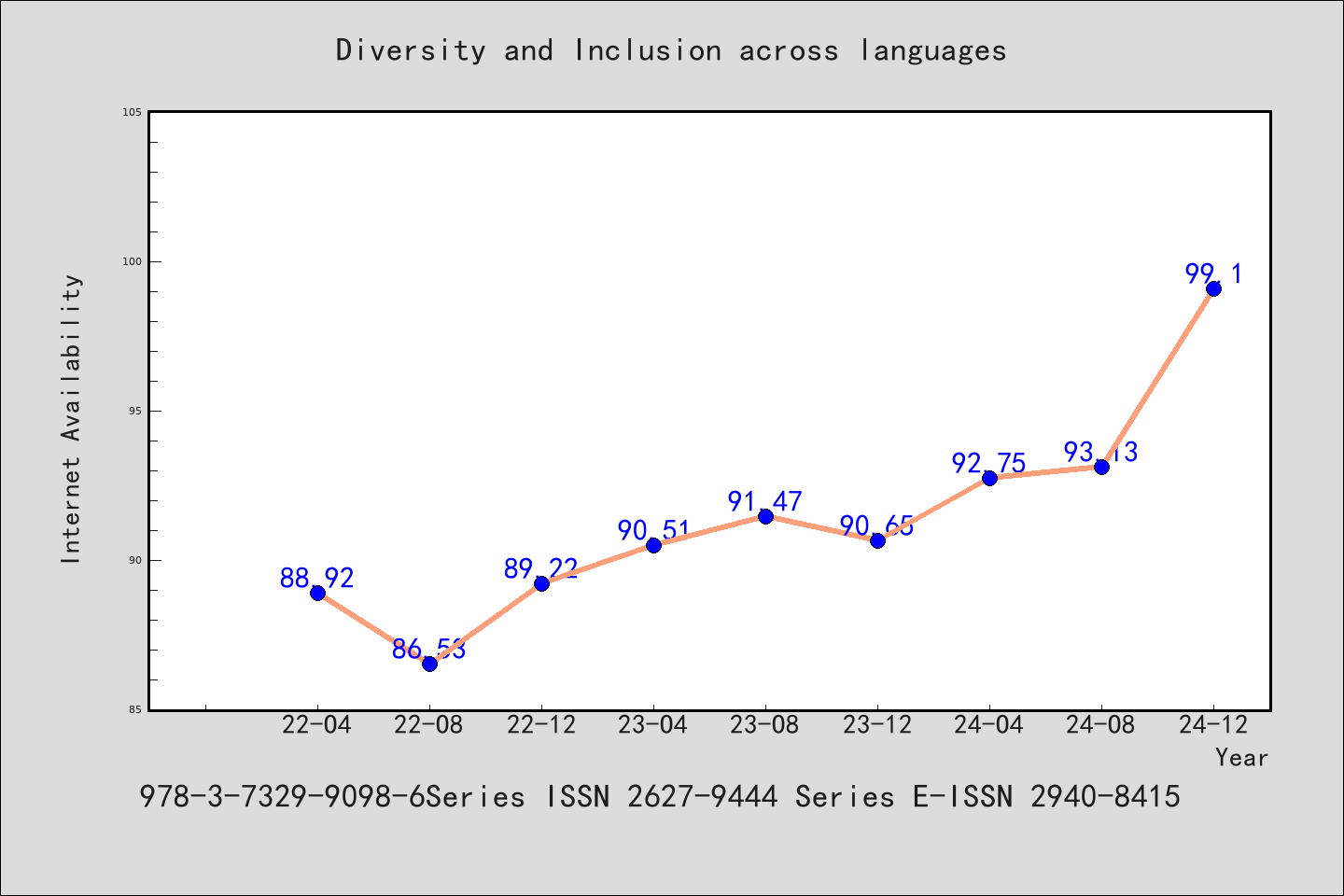Viewport: 1344px width, 896px height.
Task: Click the 'Year' x-axis label
Action: pos(1241,757)
